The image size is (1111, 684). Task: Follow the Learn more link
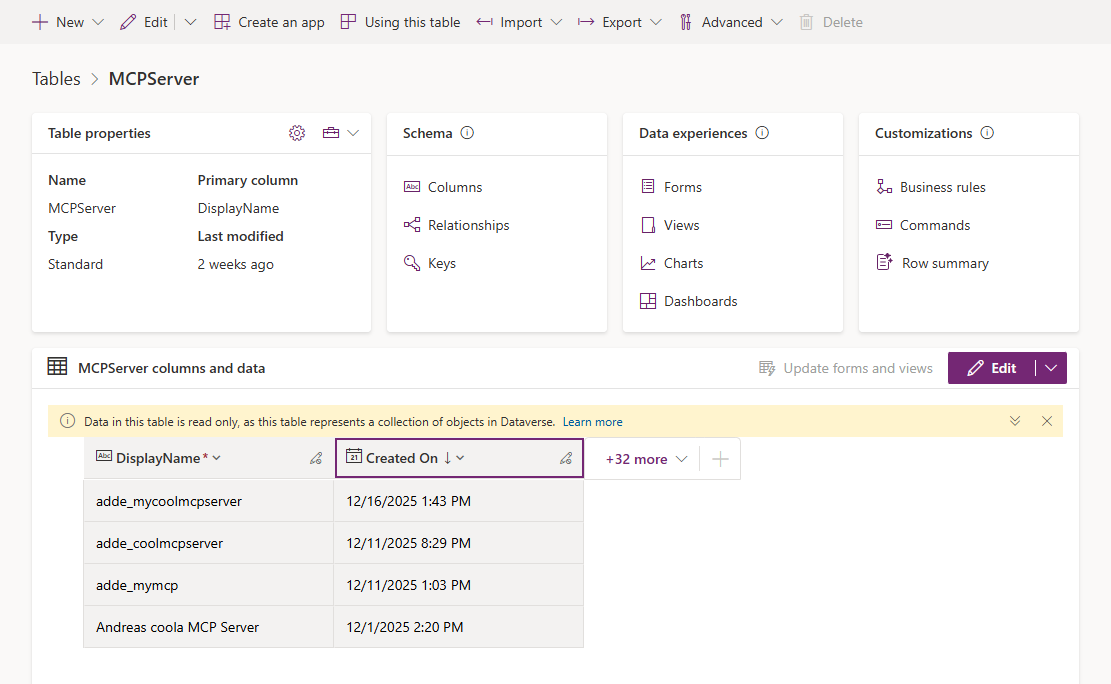click(592, 422)
